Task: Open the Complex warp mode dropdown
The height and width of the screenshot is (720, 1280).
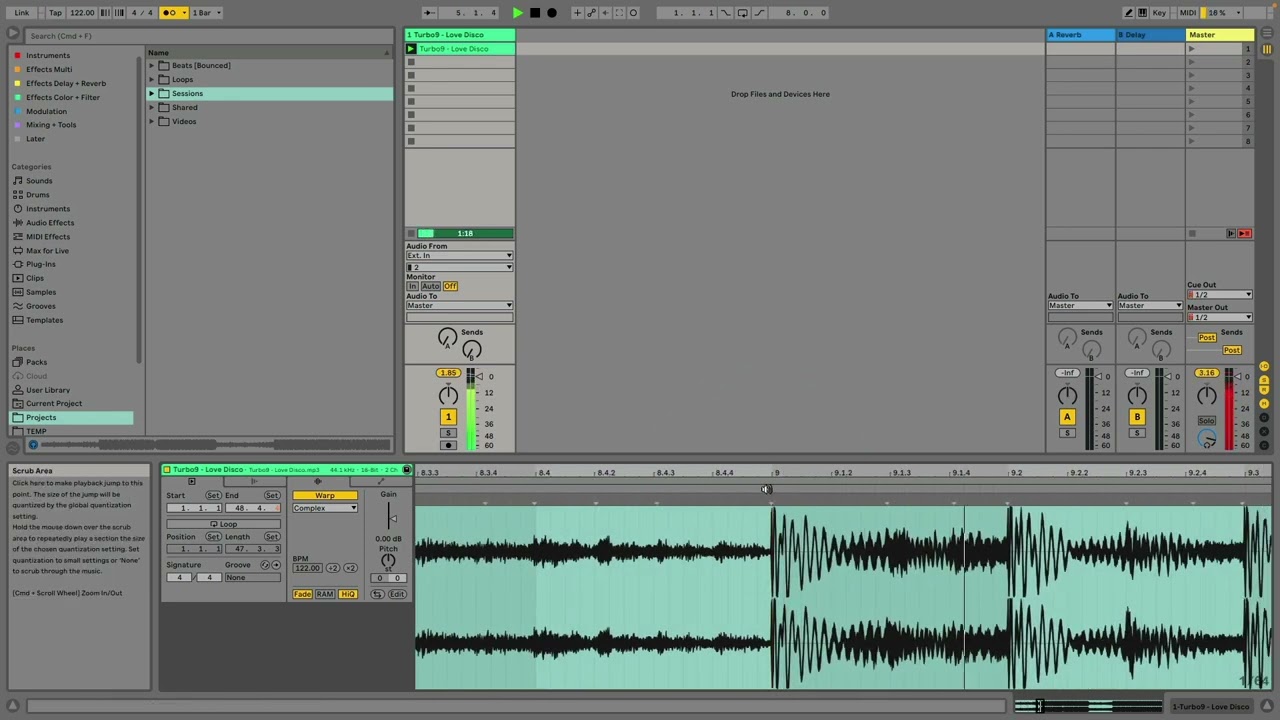Action: [325, 508]
